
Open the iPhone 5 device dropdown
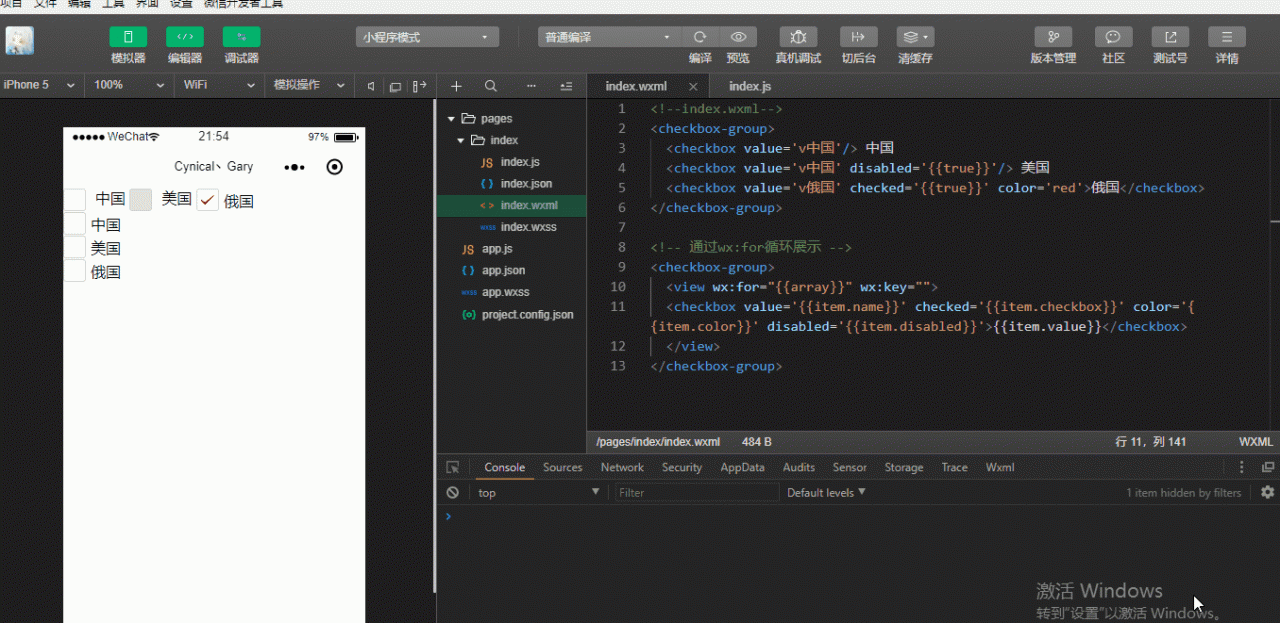[40, 85]
